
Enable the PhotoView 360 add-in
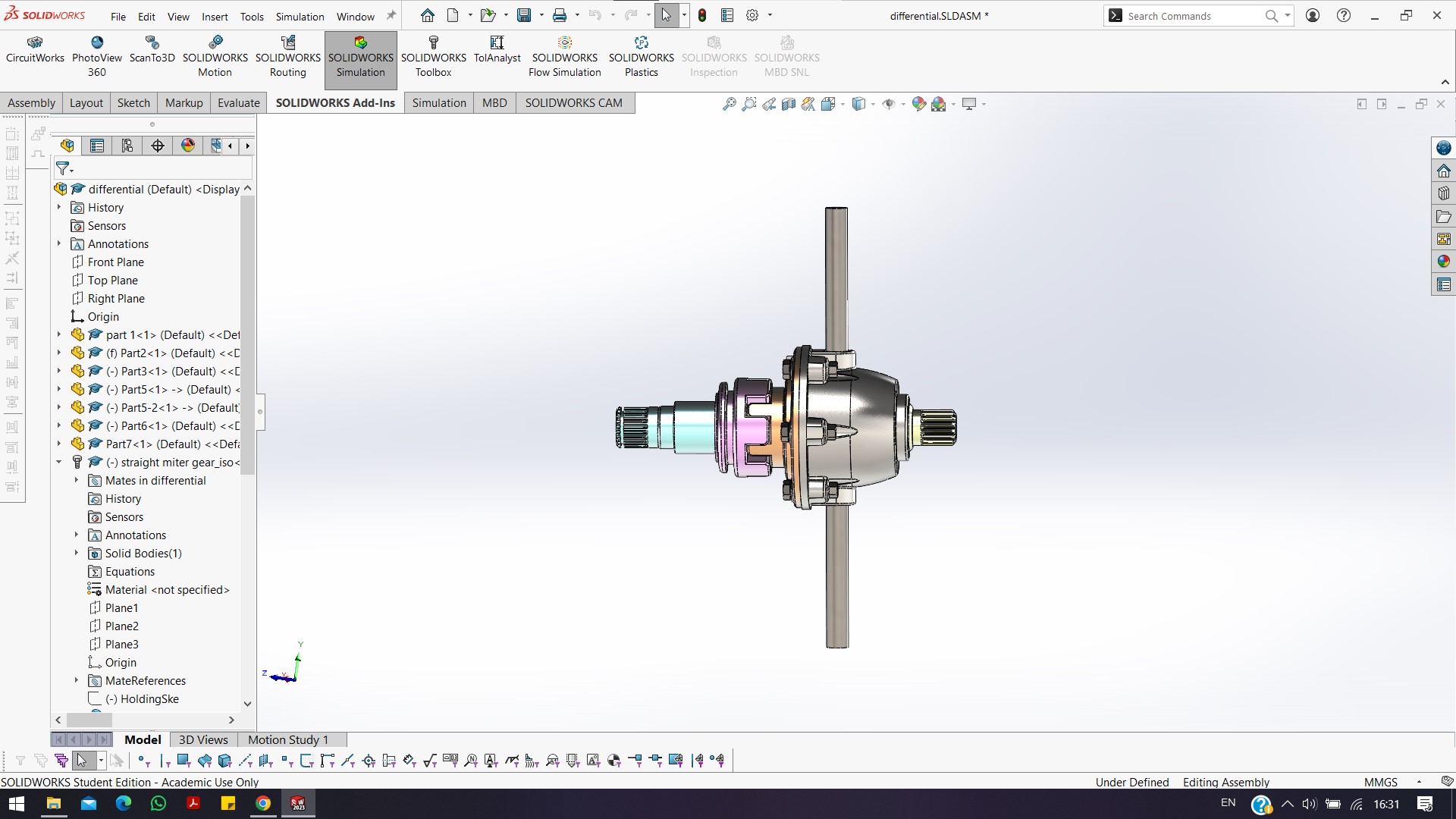pyautogui.click(x=97, y=57)
